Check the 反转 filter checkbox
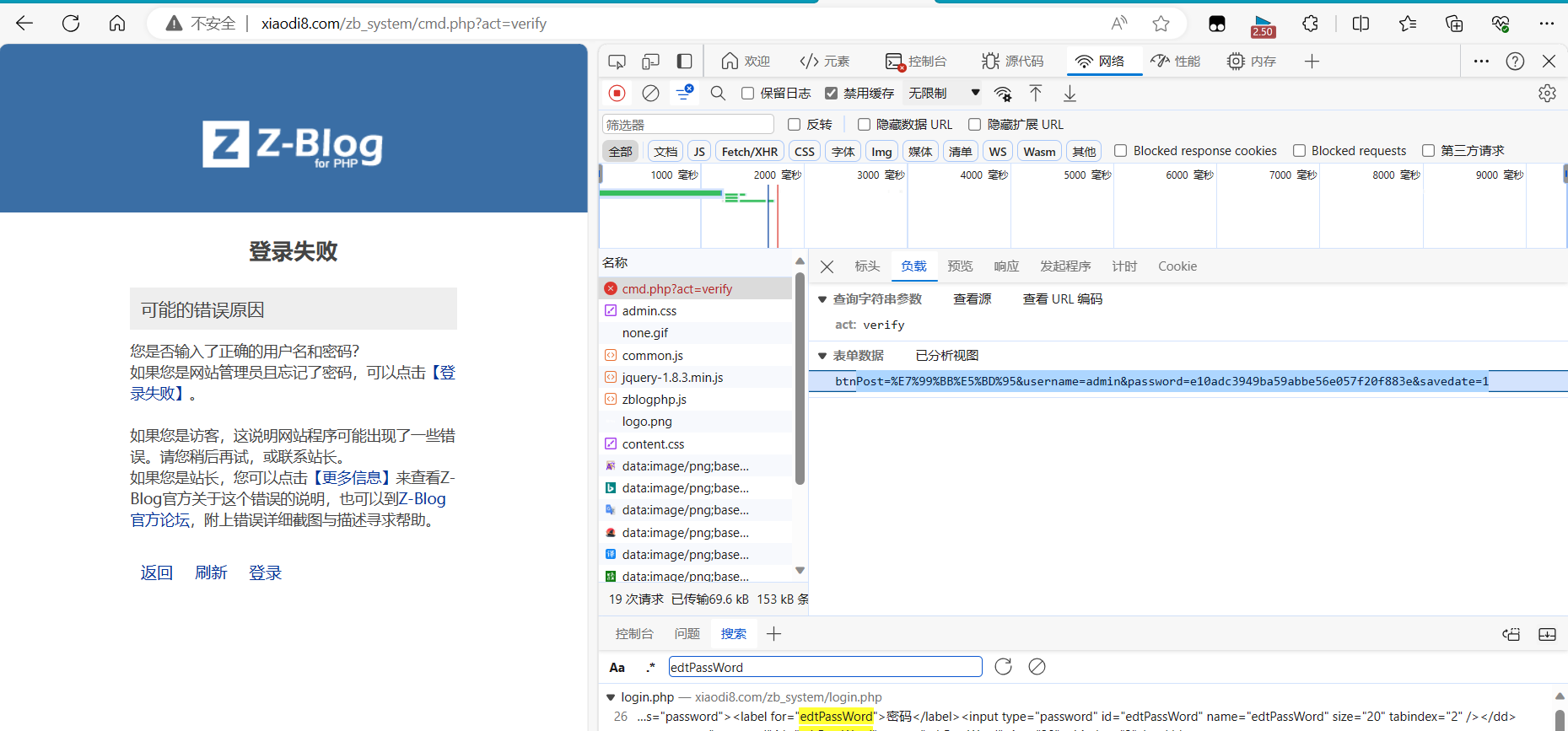This screenshot has width=1568, height=731. click(794, 125)
